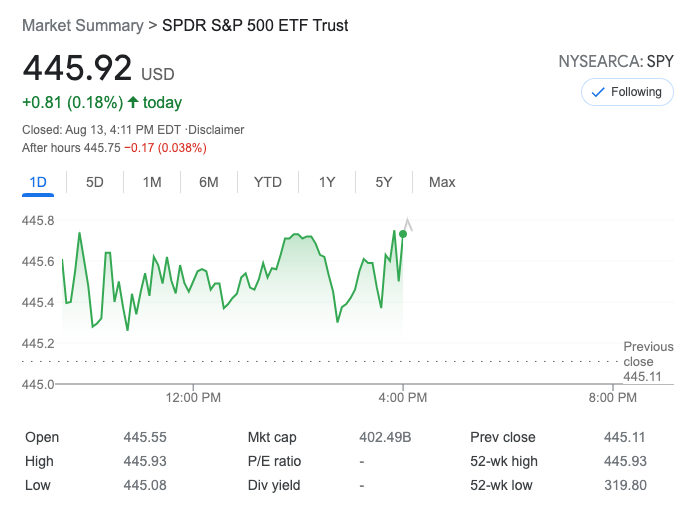Open the 6M chart range
The image size is (697, 507).
click(x=209, y=182)
